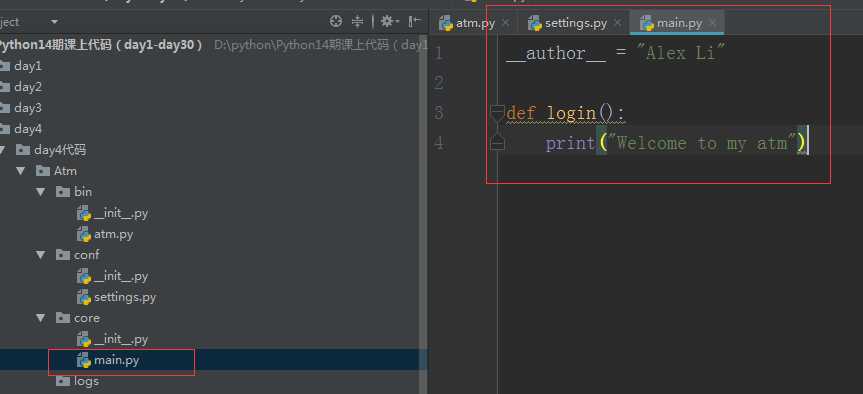Click the fold marker on def login line
The image size is (863, 394).
[497, 113]
